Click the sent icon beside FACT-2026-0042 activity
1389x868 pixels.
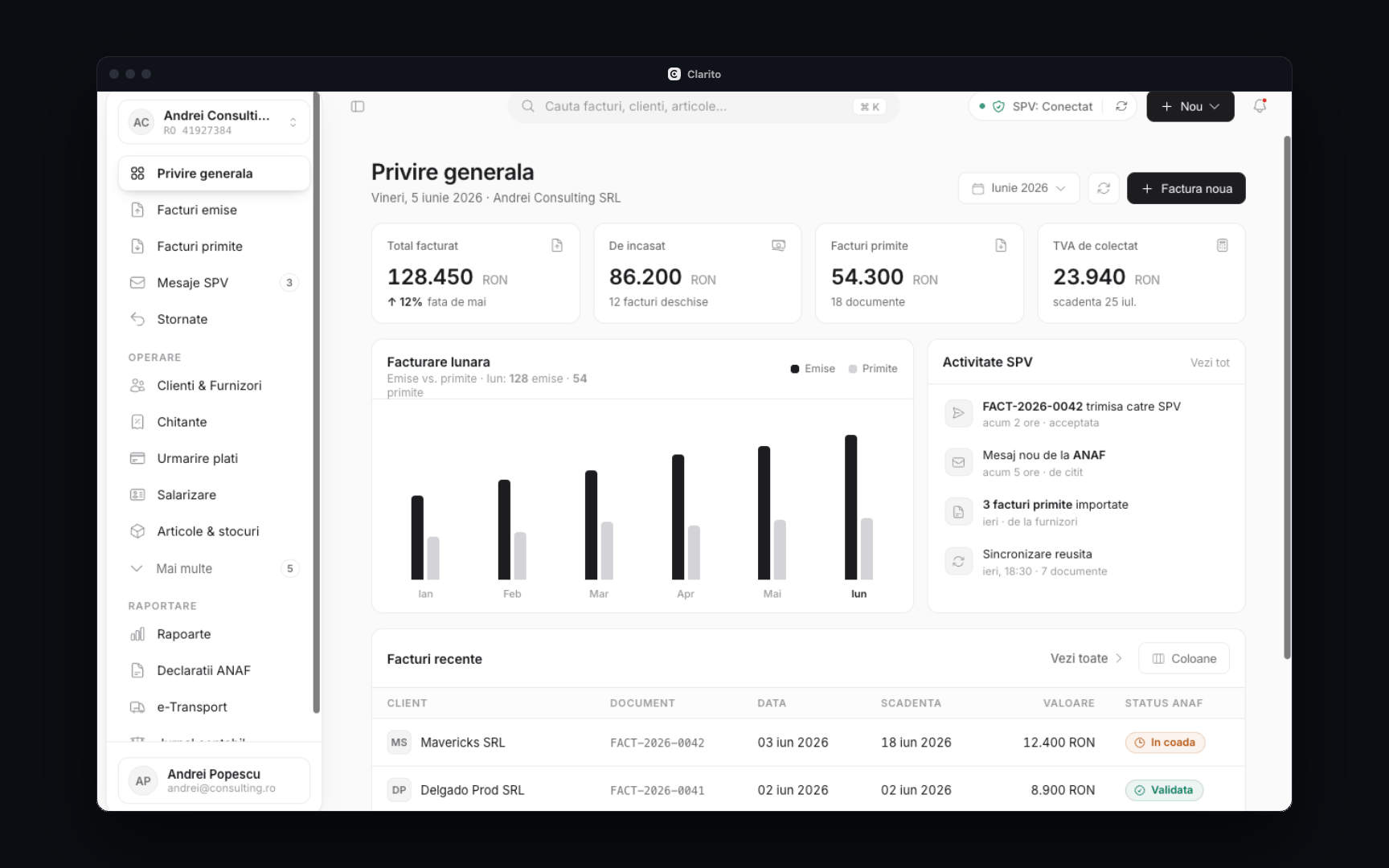(958, 413)
